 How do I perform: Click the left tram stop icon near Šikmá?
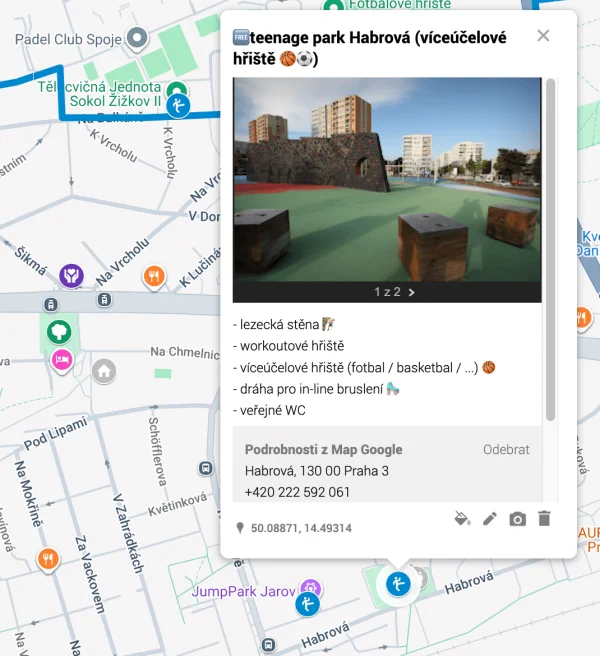[51, 305]
